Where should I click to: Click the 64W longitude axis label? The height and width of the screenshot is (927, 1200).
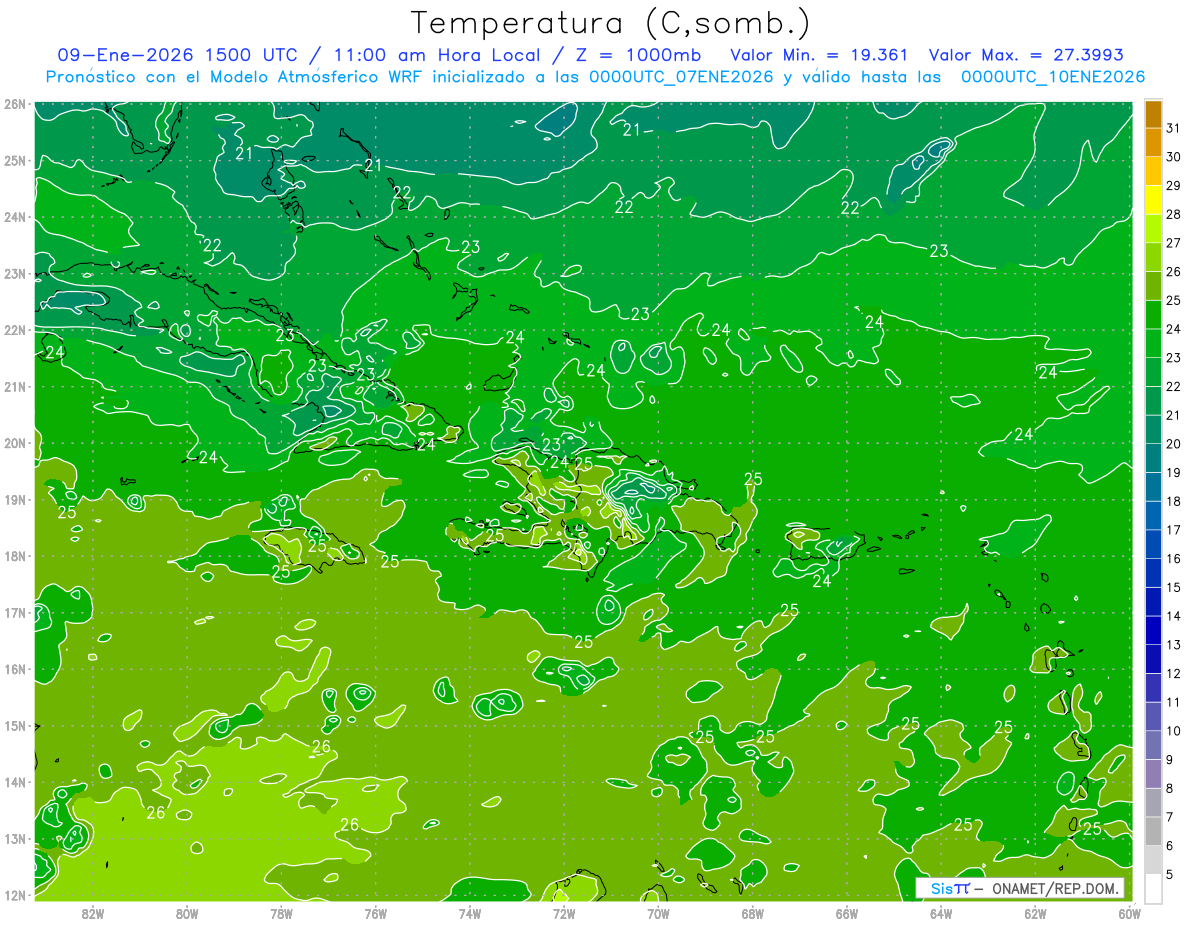[x=941, y=912]
